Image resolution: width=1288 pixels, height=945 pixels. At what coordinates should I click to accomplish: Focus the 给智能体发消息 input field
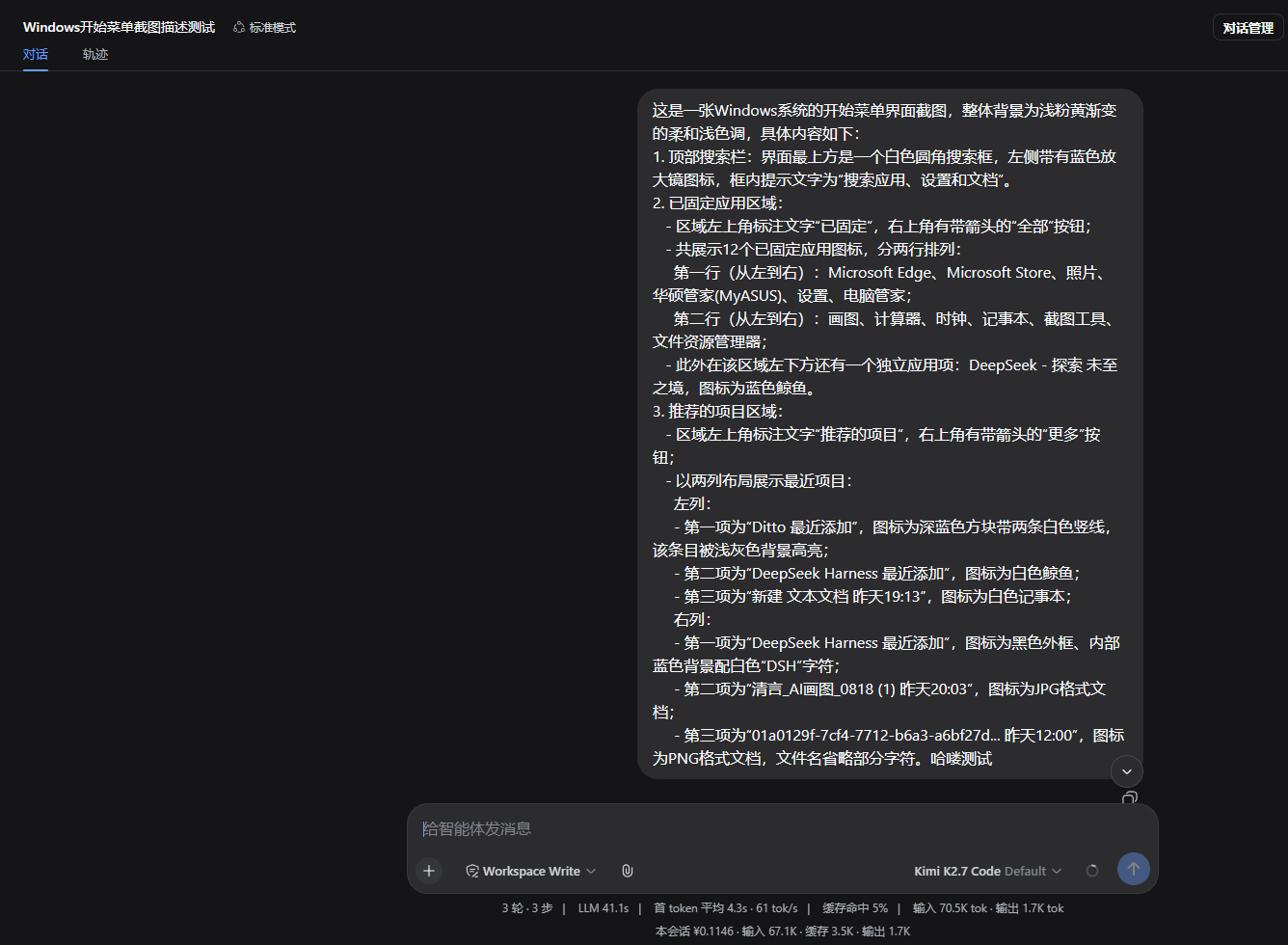pos(782,828)
